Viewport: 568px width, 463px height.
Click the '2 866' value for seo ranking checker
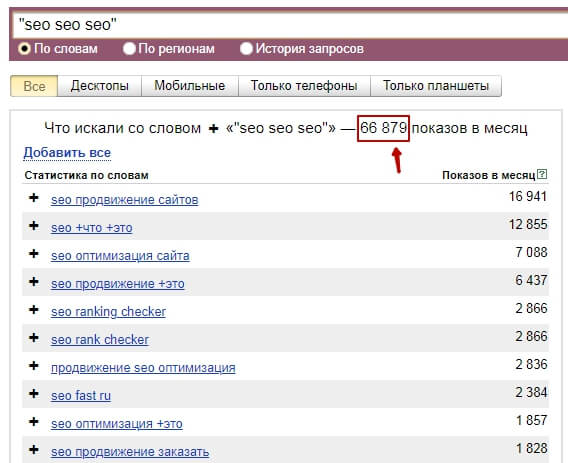tap(531, 308)
